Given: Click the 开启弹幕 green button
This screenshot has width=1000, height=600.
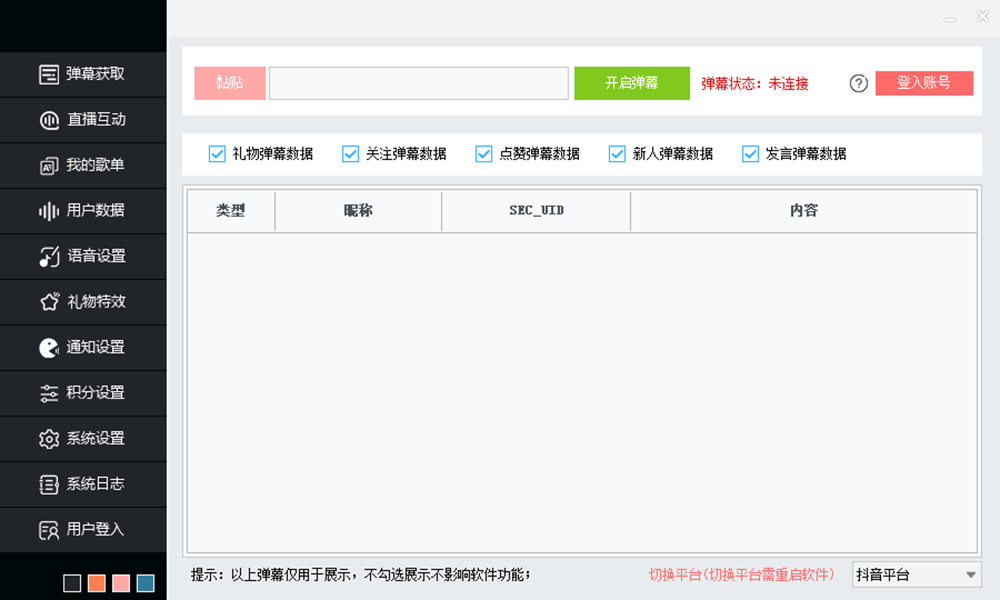Looking at the screenshot, I should [x=632, y=83].
